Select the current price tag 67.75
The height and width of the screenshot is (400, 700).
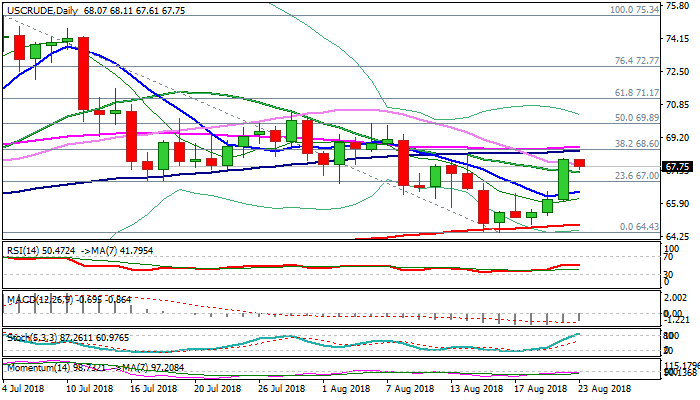[678, 168]
